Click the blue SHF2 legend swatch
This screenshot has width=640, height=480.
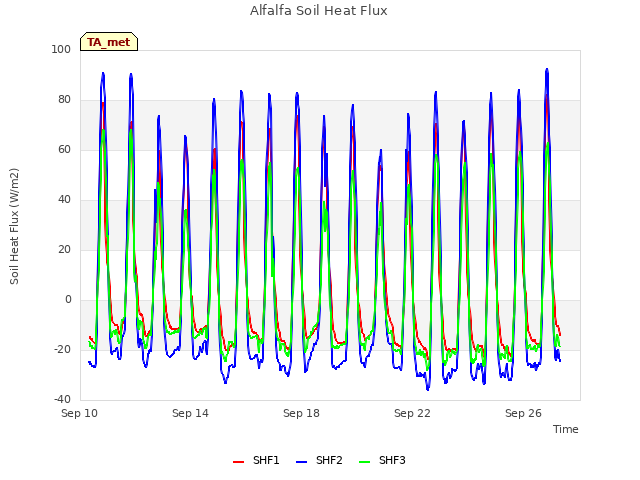301,462
